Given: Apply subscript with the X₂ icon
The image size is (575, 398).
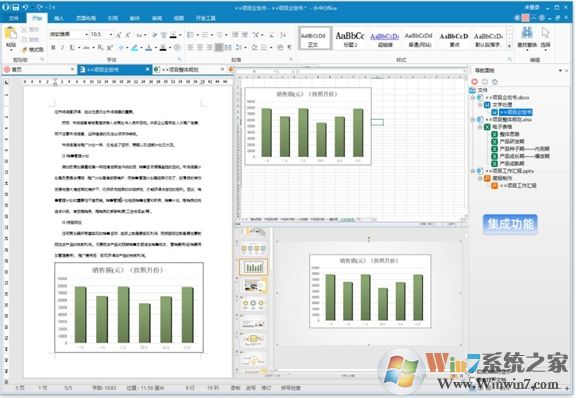Looking at the screenshot, I should (x=100, y=48).
